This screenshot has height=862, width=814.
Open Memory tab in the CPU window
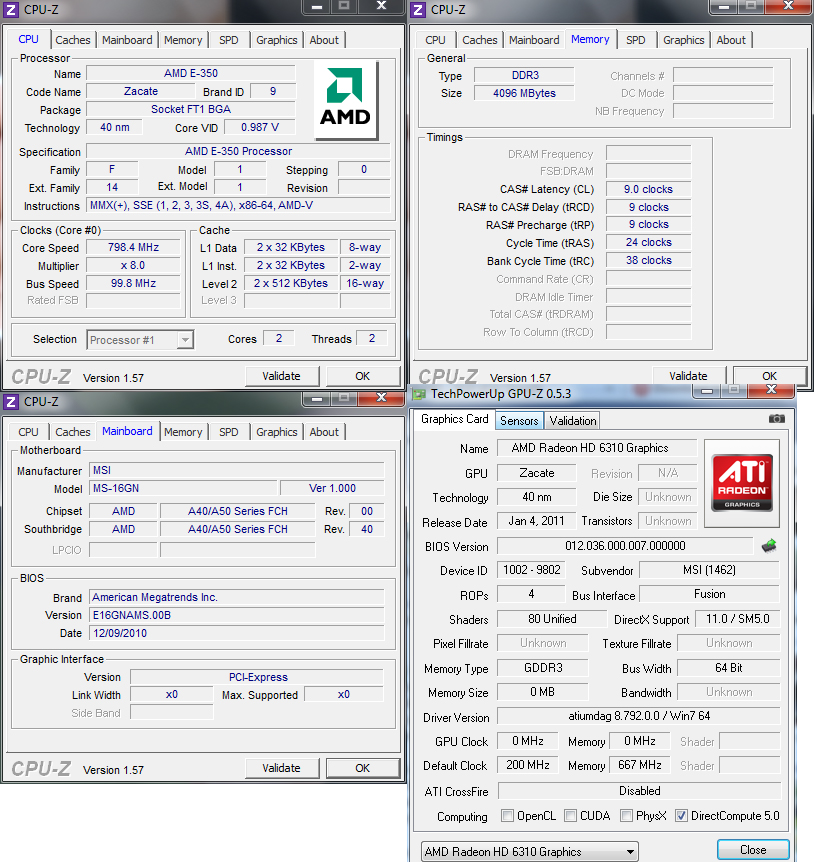[183, 40]
